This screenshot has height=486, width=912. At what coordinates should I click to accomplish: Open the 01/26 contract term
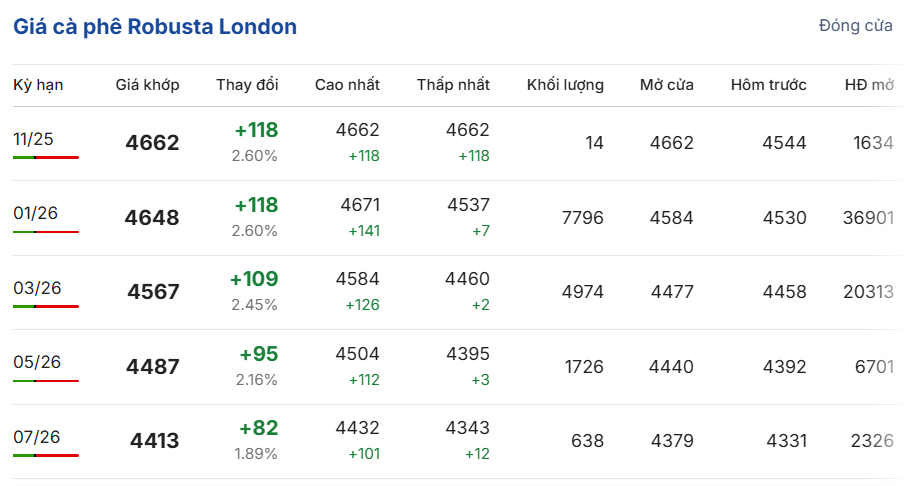coord(33,213)
